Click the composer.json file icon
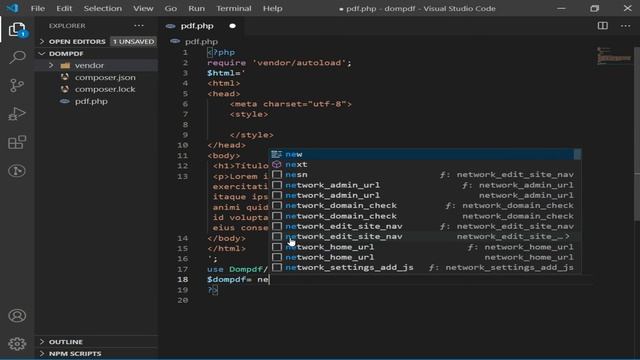This screenshot has height=360, width=640. 65,77
